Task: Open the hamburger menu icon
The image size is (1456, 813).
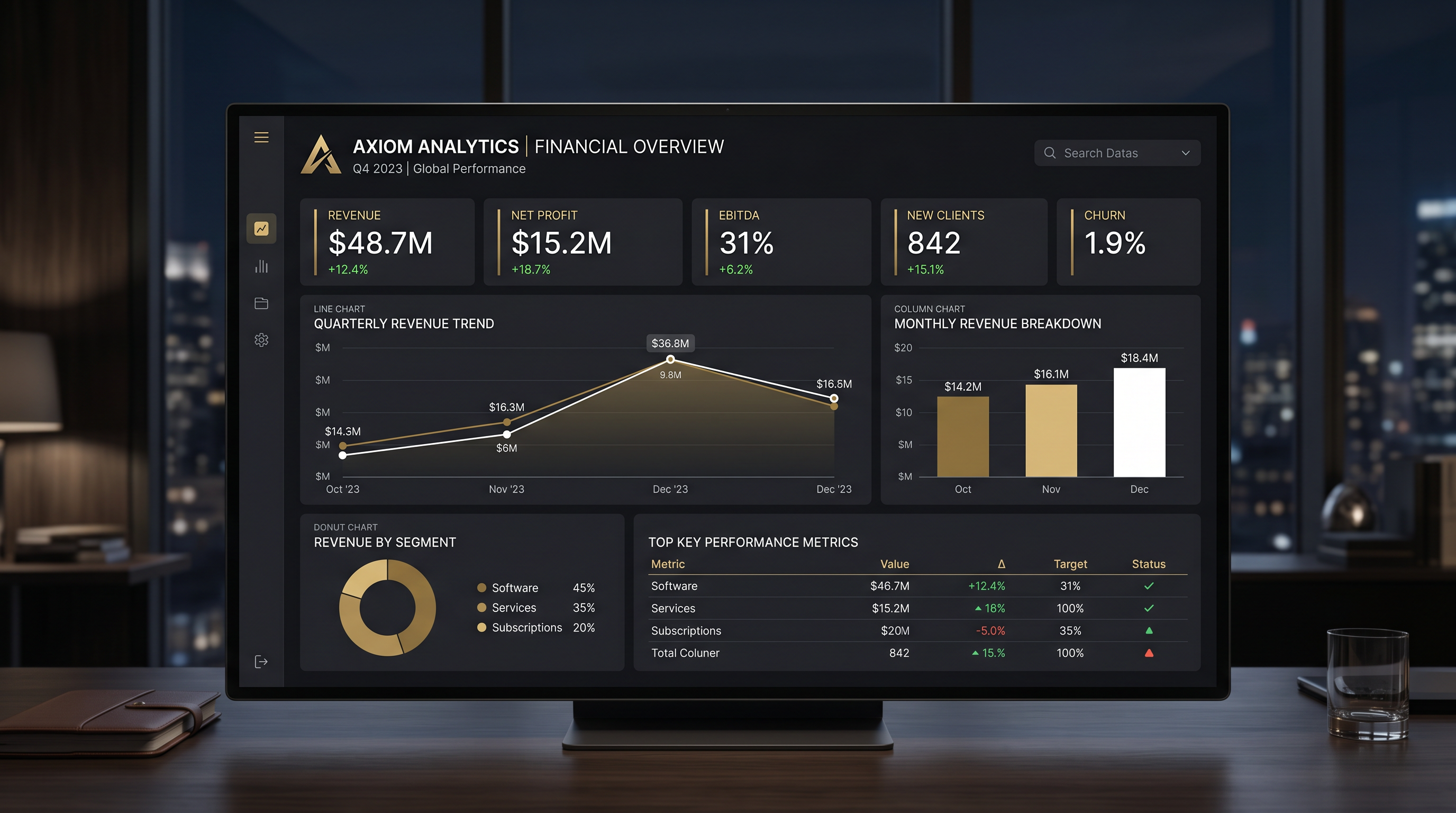Action: [x=261, y=138]
